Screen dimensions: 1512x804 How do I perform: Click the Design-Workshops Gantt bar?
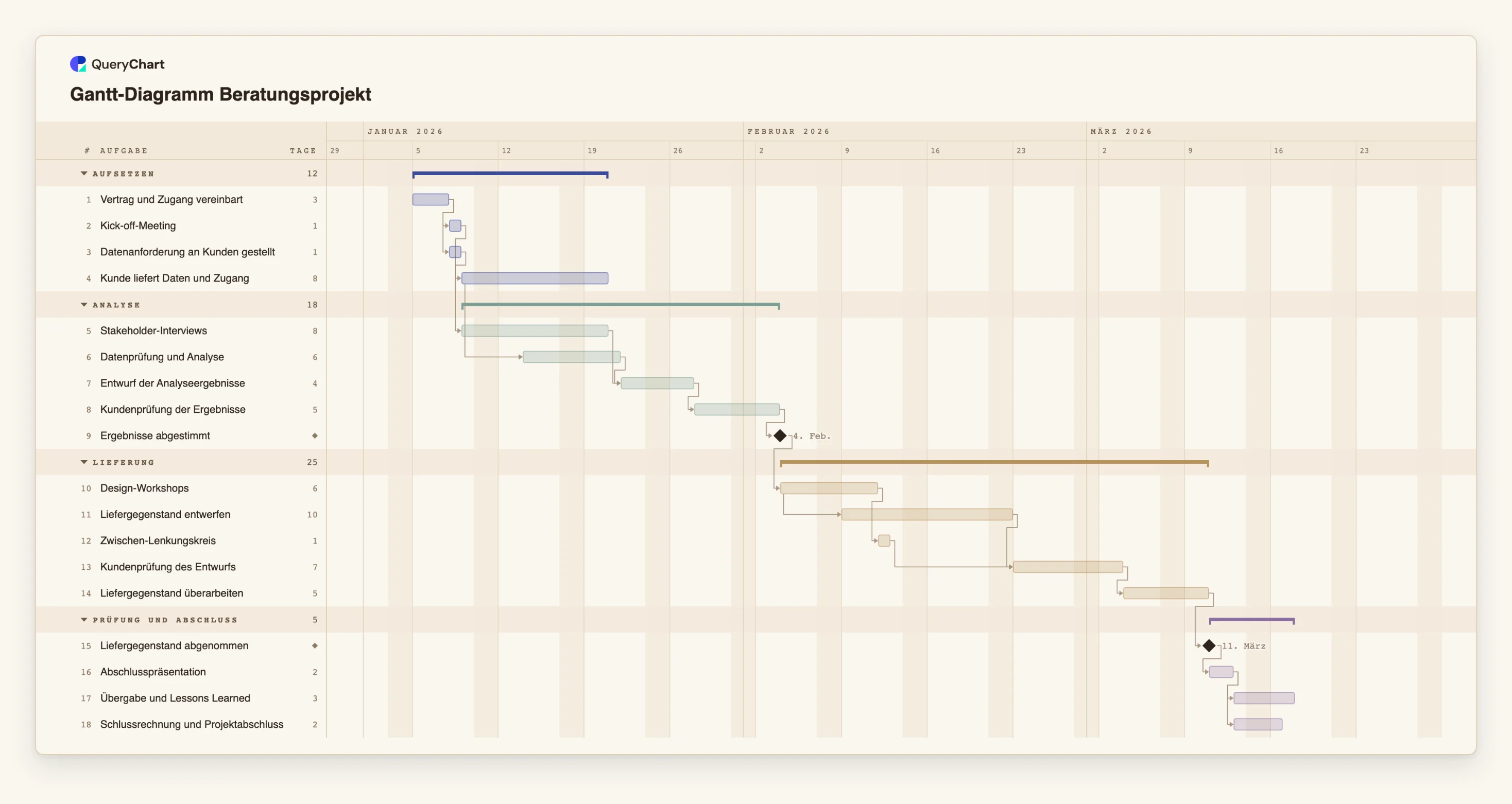pyautogui.click(x=829, y=488)
